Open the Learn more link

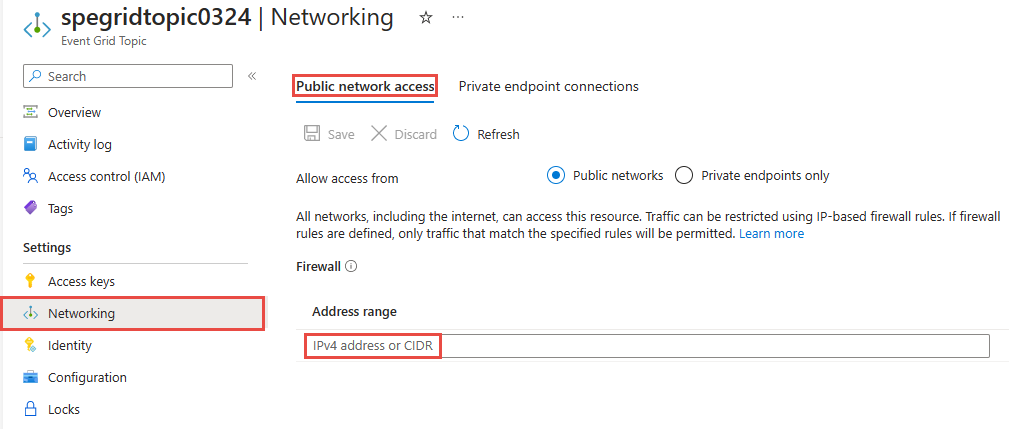771,234
